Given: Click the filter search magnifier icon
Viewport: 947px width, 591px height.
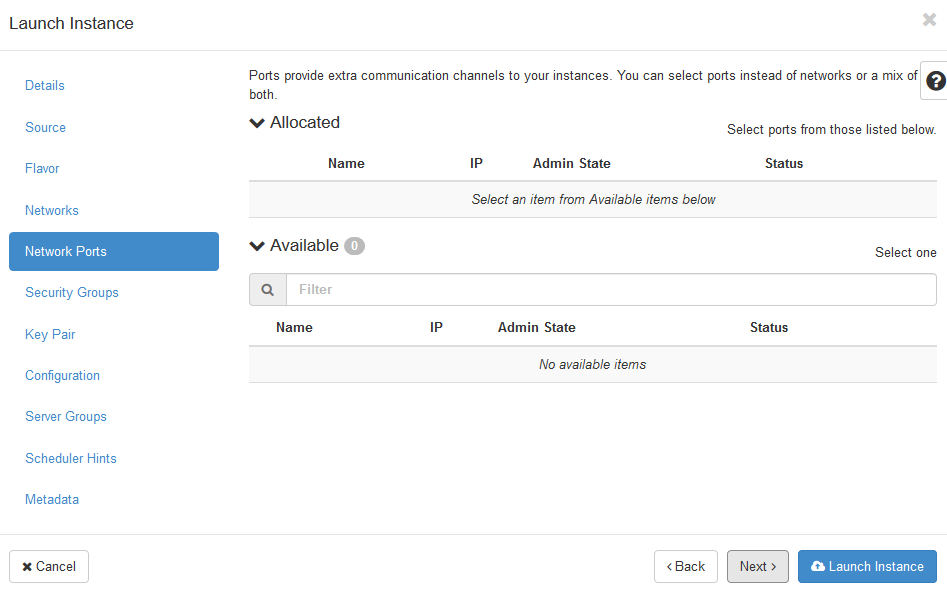Looking at the screenshot, I should click(268, 290).
